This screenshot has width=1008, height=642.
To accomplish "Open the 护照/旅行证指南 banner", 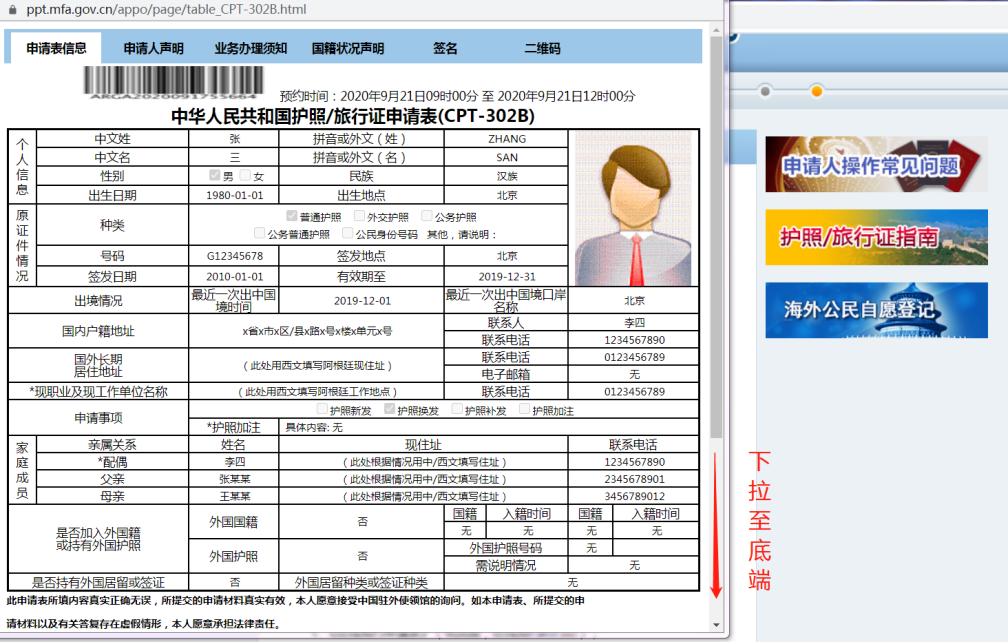I will [x=876, y=237].
